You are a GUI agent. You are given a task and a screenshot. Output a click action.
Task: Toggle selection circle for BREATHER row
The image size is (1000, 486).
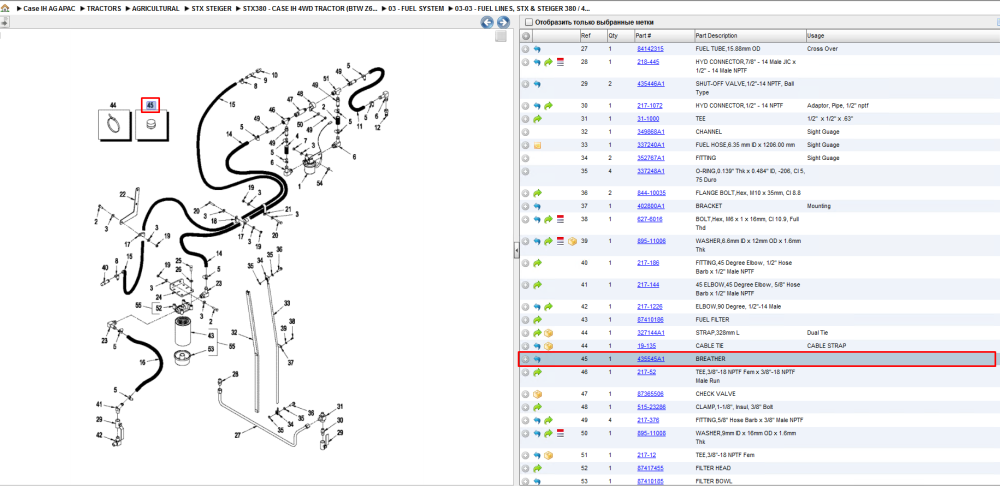(x=526, y=359)
